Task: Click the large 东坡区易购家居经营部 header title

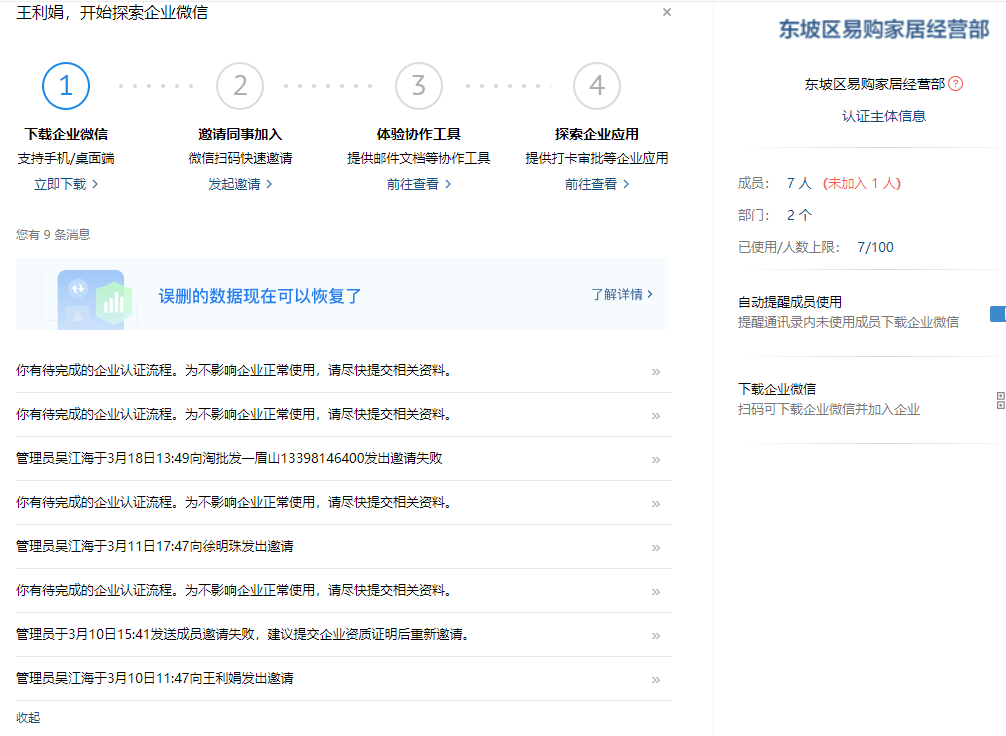Action: pos(884,29)
